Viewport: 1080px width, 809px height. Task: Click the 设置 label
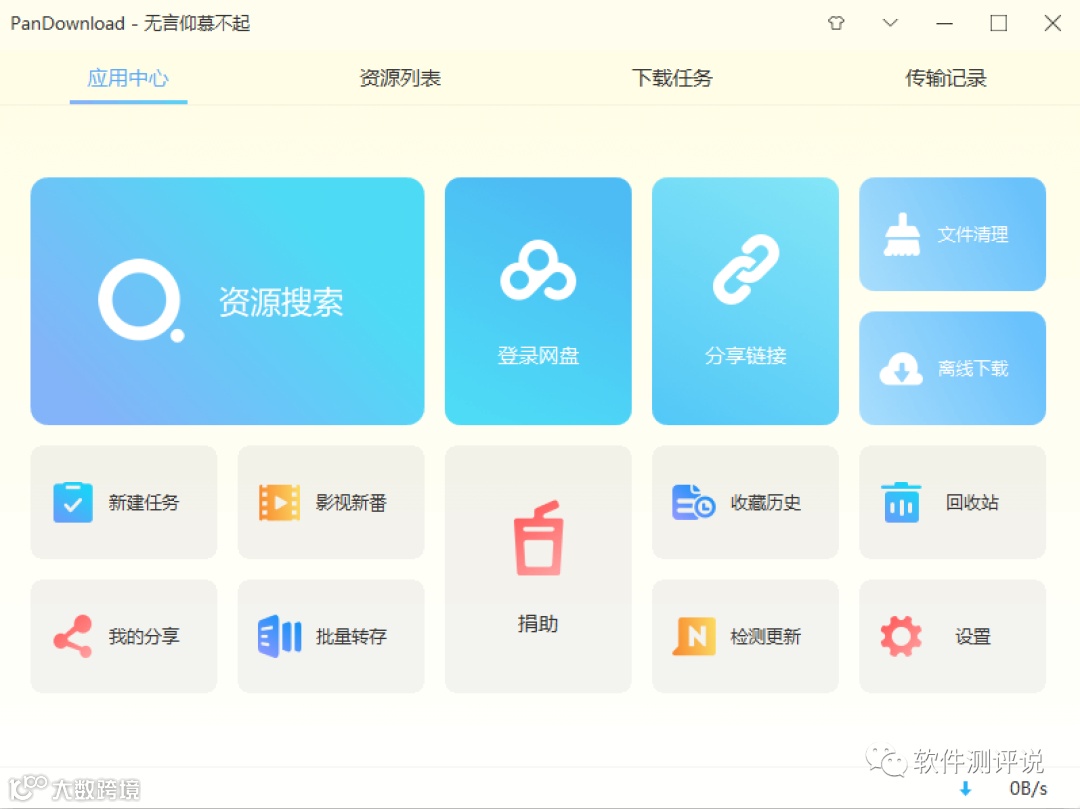(973, 636)
